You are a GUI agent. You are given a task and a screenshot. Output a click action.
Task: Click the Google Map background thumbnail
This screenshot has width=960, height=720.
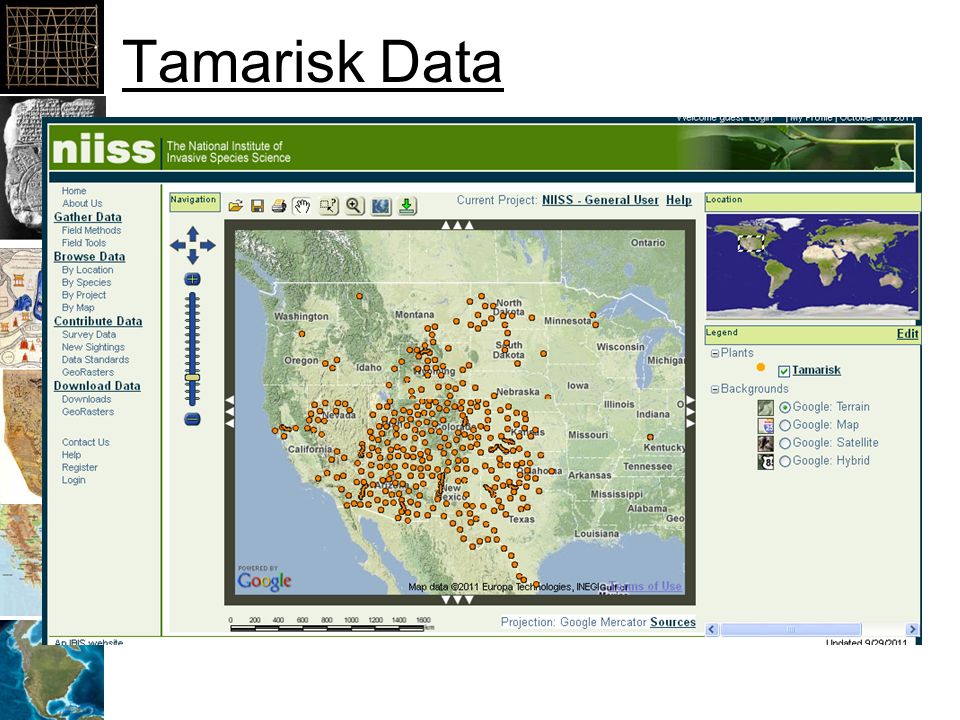(765, 426)
